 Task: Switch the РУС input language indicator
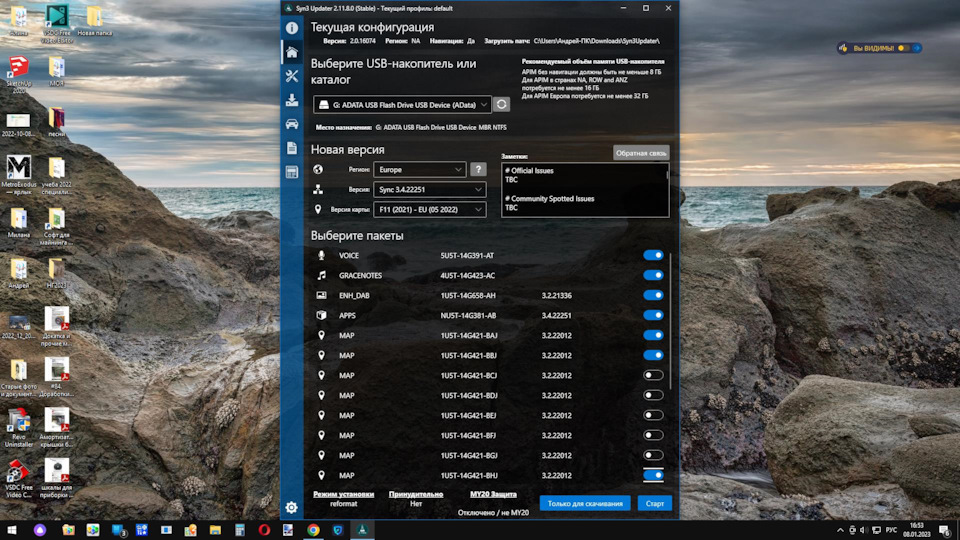point(891,530)
